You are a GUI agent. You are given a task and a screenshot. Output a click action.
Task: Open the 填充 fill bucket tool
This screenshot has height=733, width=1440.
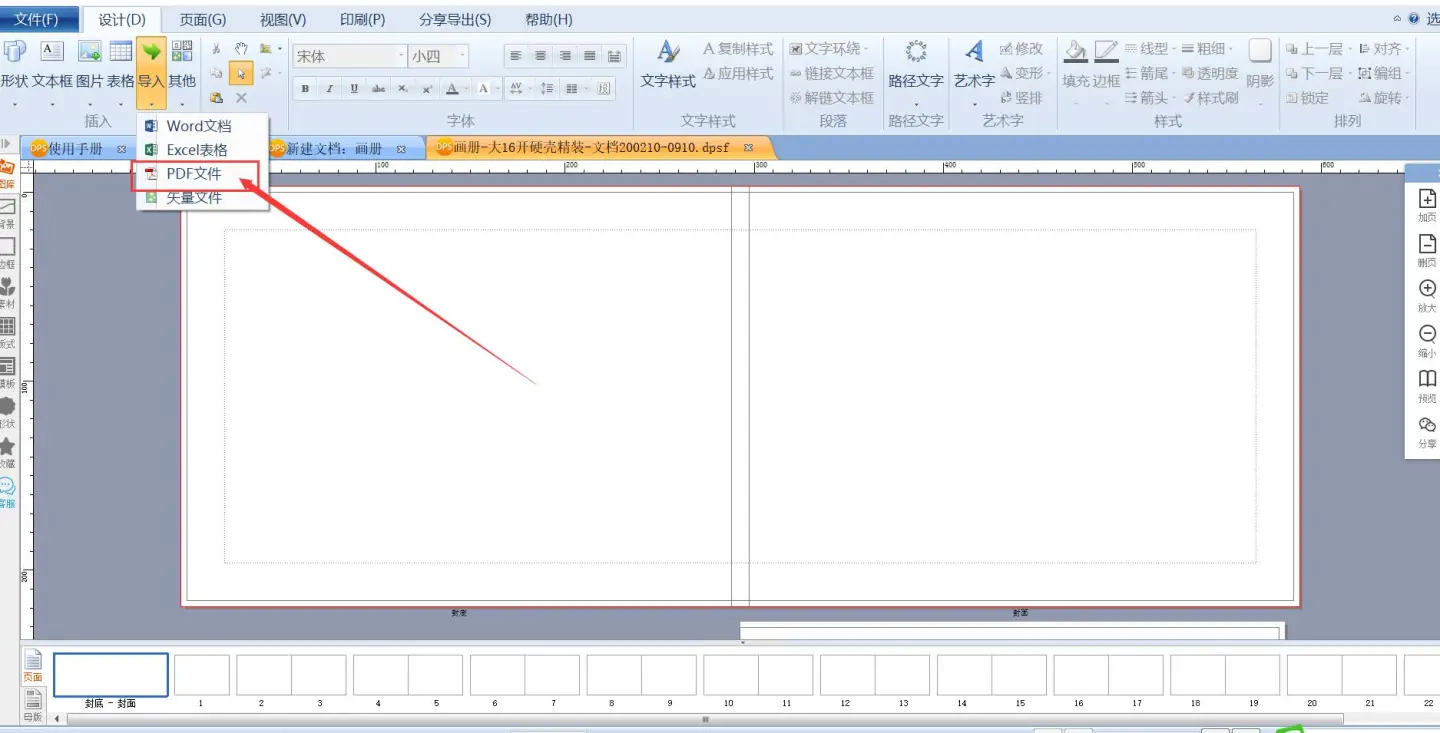pos(1076,64)
